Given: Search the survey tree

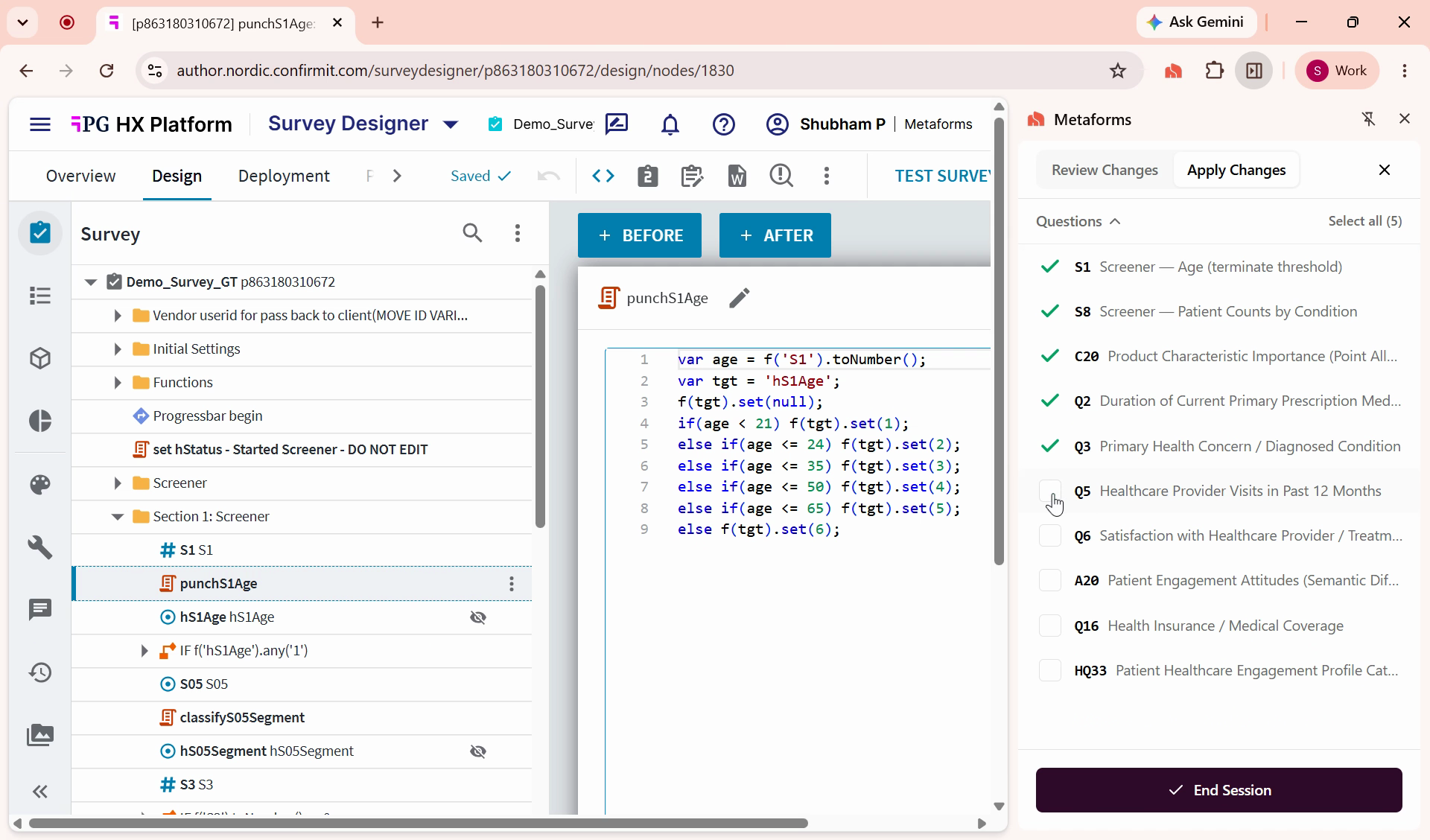Looking at the screenshot, I should click(x=472, y=233).
